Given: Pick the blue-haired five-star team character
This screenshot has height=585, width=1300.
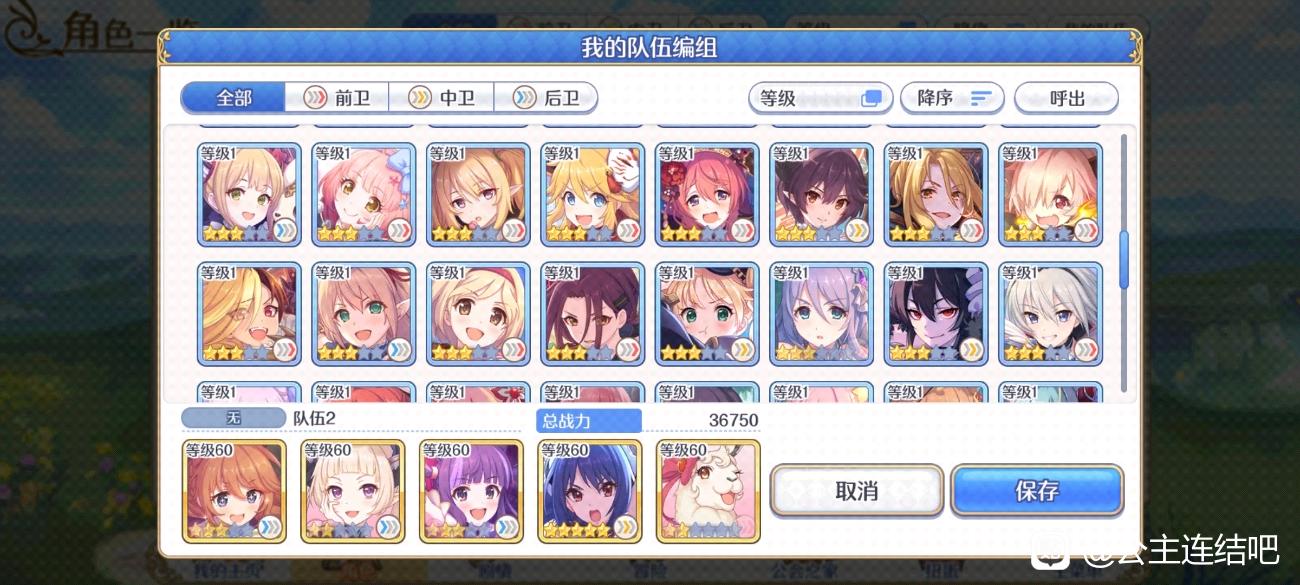Looking at the screenshot, I should pos(589,491).
